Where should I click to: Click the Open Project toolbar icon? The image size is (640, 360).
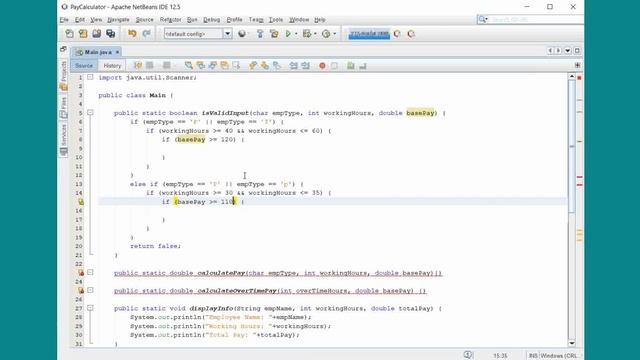click(x=97, y=34)
